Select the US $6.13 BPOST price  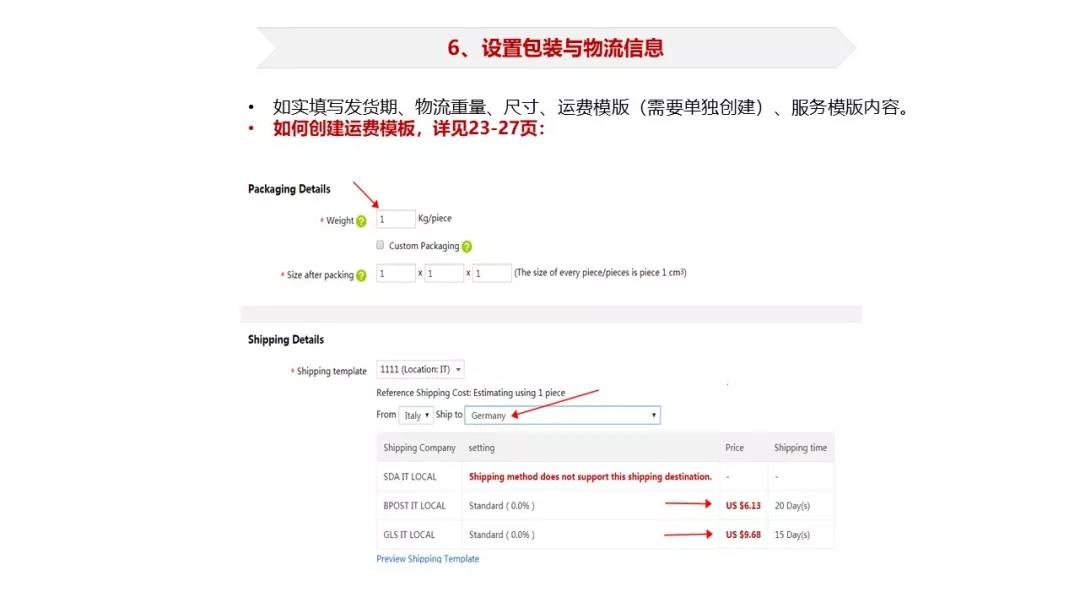(x=744, y=504)
